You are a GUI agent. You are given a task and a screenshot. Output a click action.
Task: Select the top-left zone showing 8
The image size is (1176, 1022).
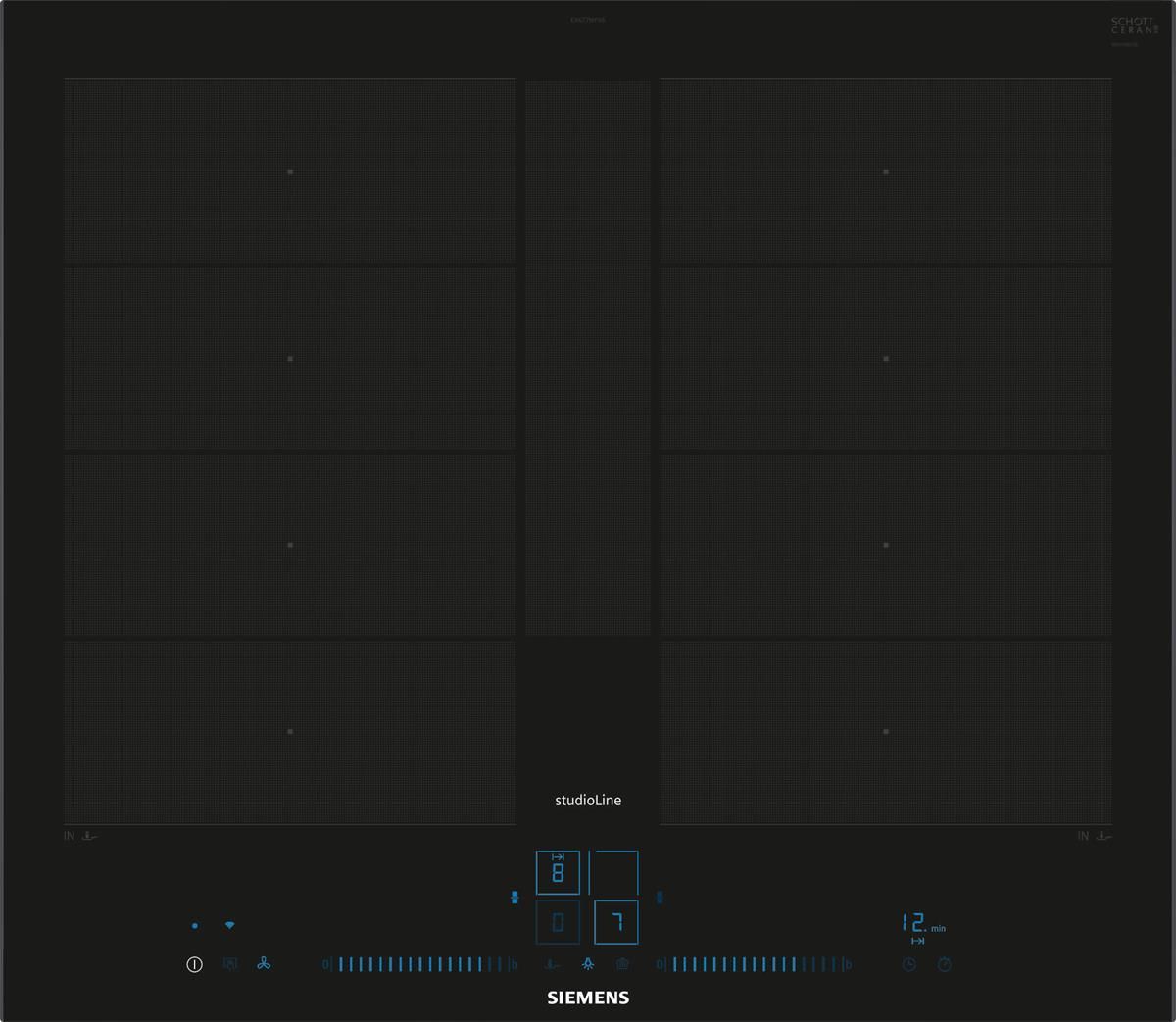(x=558, y=872)
